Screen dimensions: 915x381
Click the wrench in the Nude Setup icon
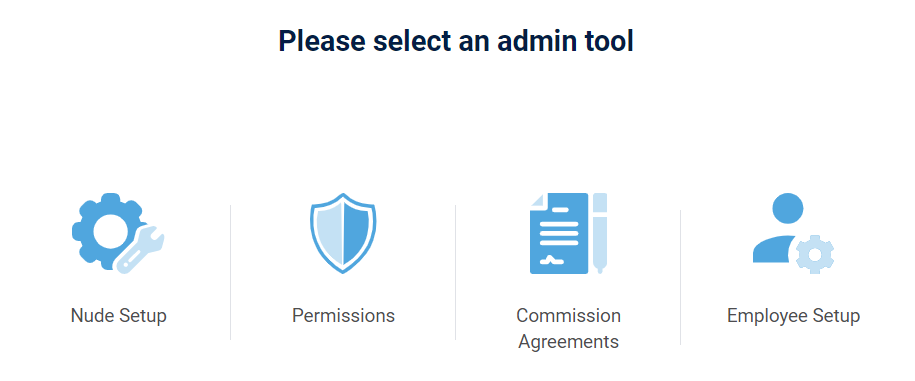[141, 250]
